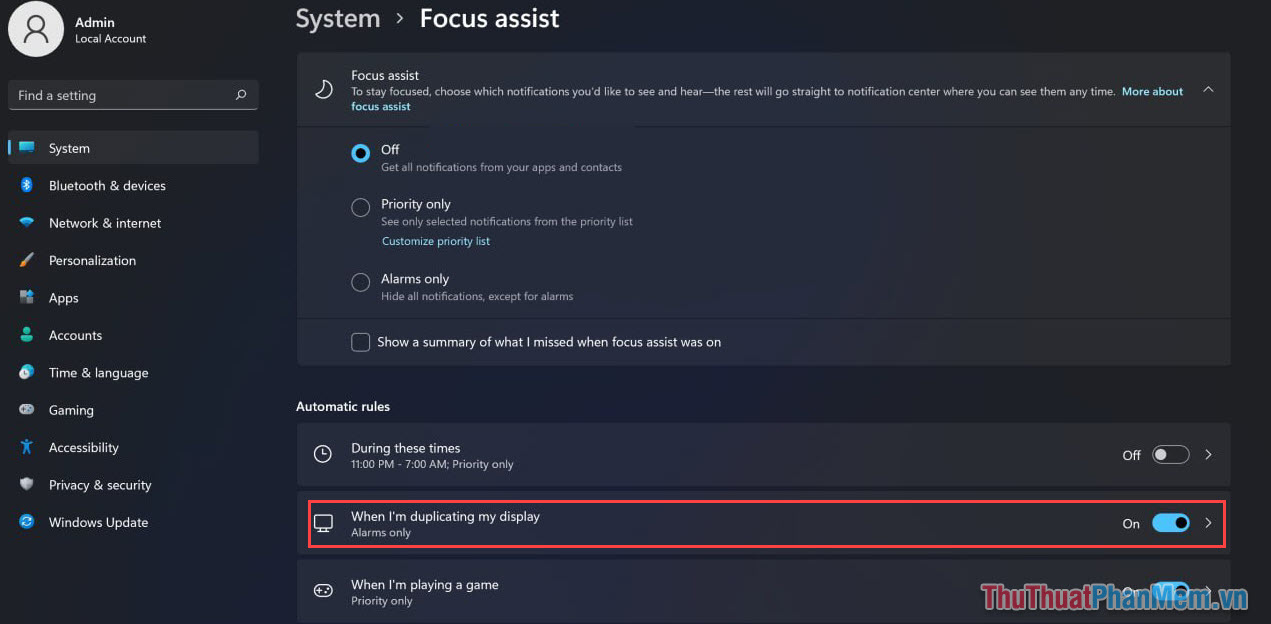
Task: Turn on the During these times toggle
Action: click(x=1170, y=455)
